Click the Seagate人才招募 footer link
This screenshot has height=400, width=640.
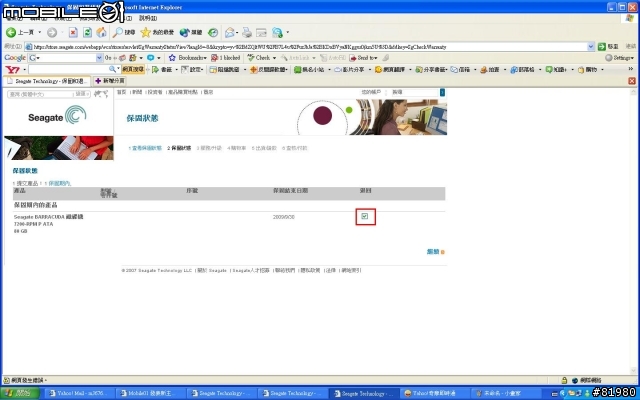point(251,270)
